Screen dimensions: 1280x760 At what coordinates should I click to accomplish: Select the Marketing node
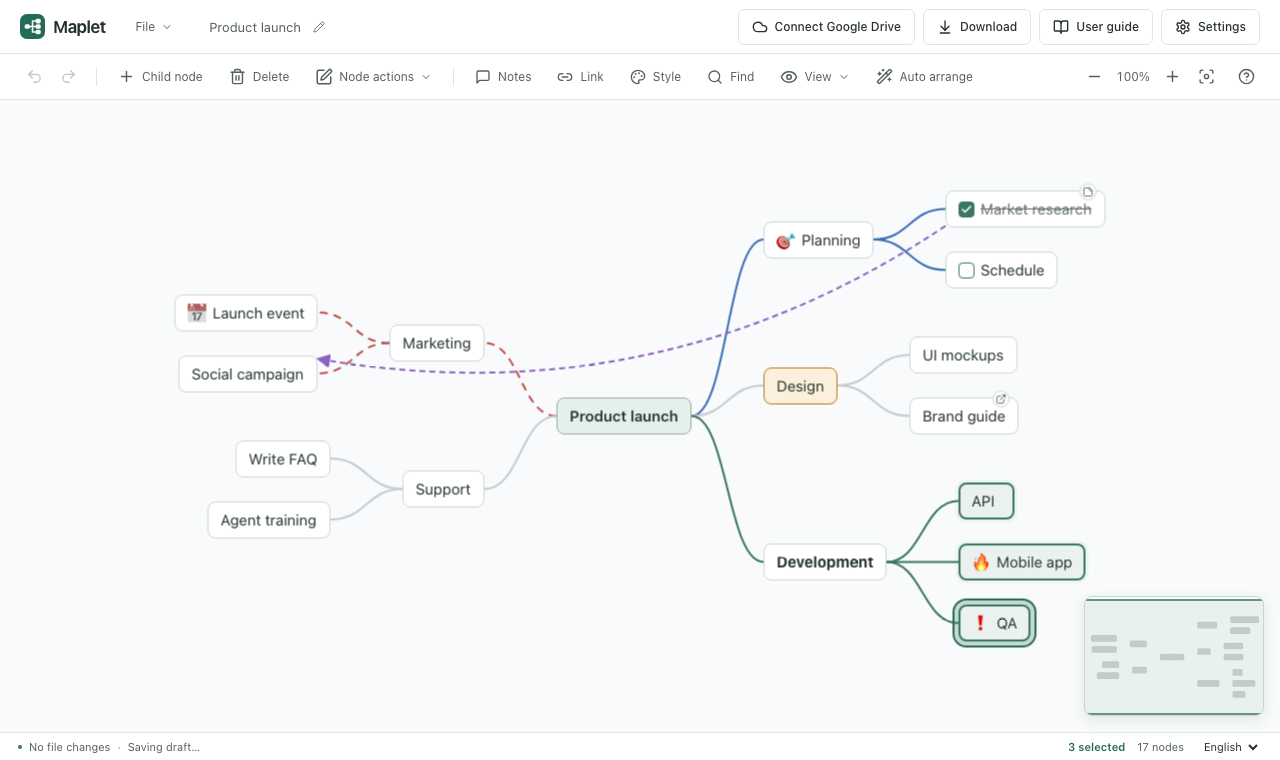coord(436,343)
